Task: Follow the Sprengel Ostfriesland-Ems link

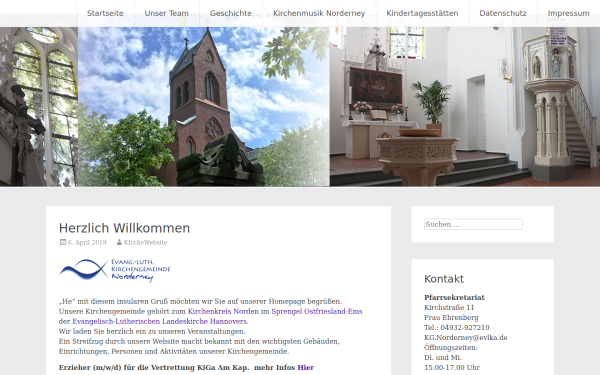Action: coord(317,311)
